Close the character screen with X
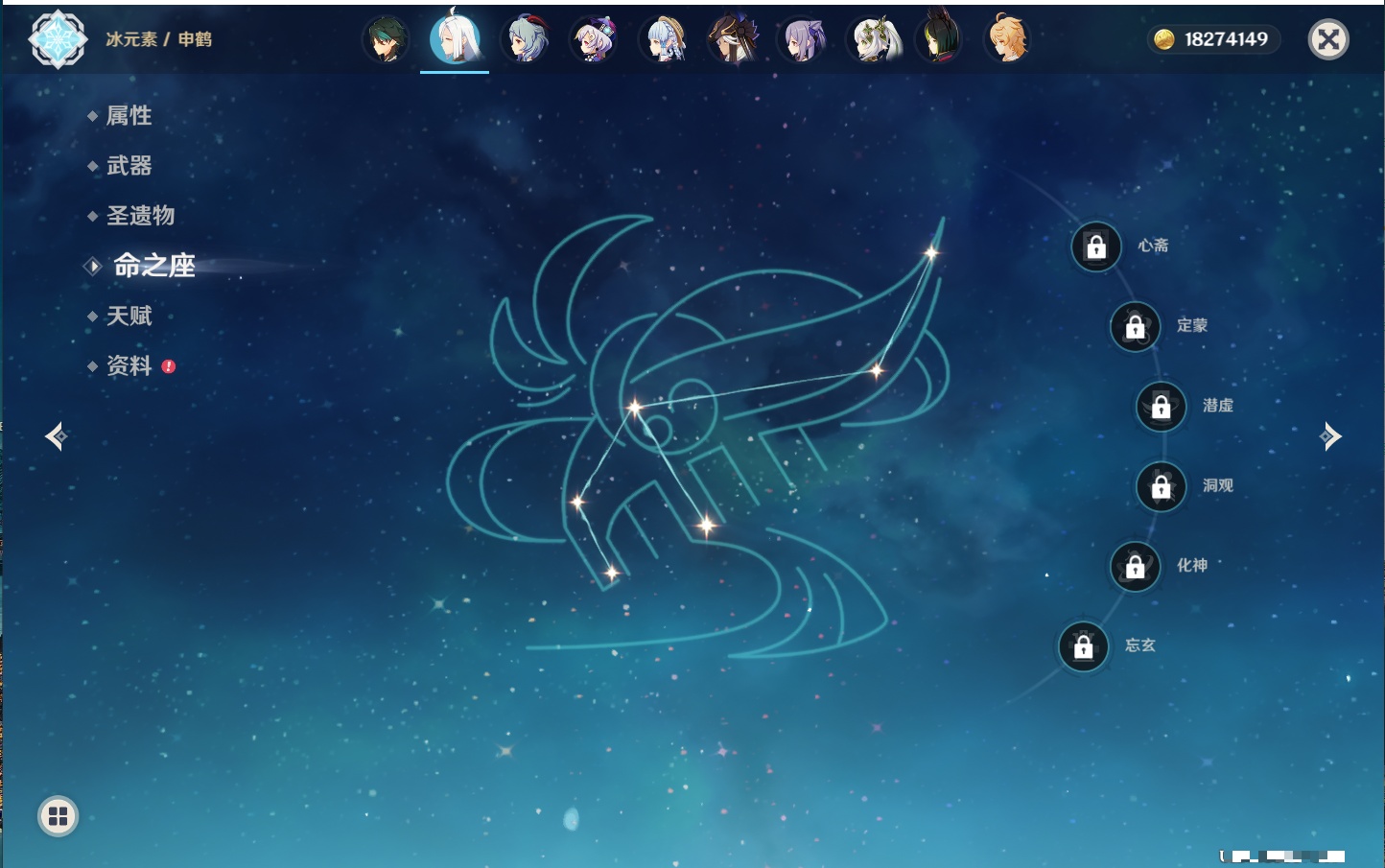Viewport: 1385px width, 868px height. [1328, 39]
